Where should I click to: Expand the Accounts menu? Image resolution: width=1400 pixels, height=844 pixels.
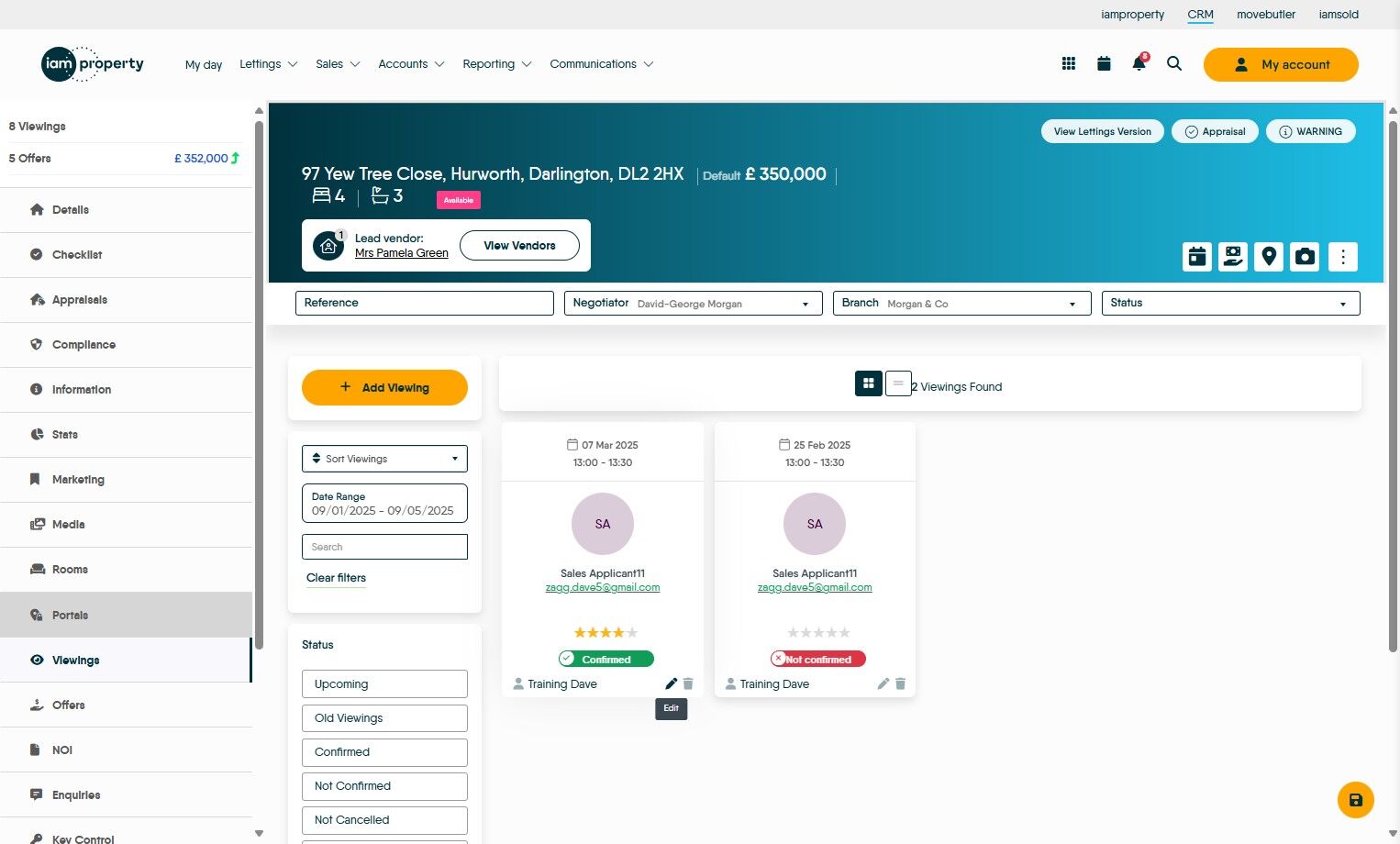pos(411,64)
